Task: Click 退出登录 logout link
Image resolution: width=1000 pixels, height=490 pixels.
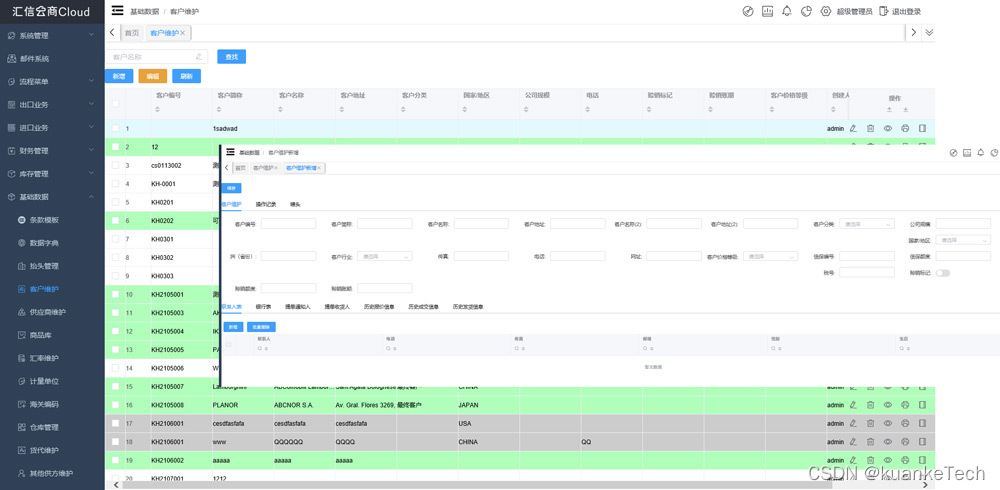Action: click(900, 11)
